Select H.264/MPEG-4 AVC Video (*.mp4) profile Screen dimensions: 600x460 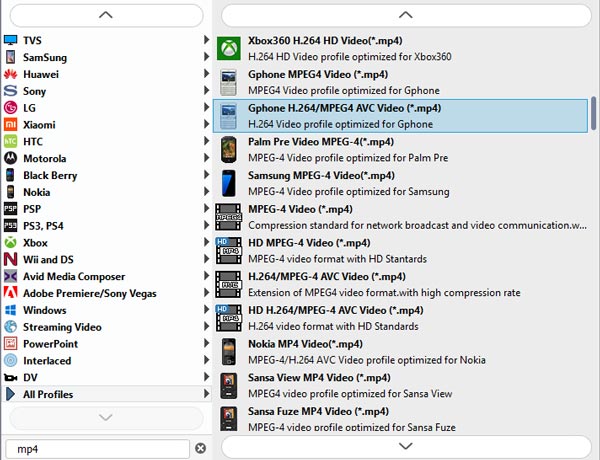pyautogui.click(x=400, y=284)
